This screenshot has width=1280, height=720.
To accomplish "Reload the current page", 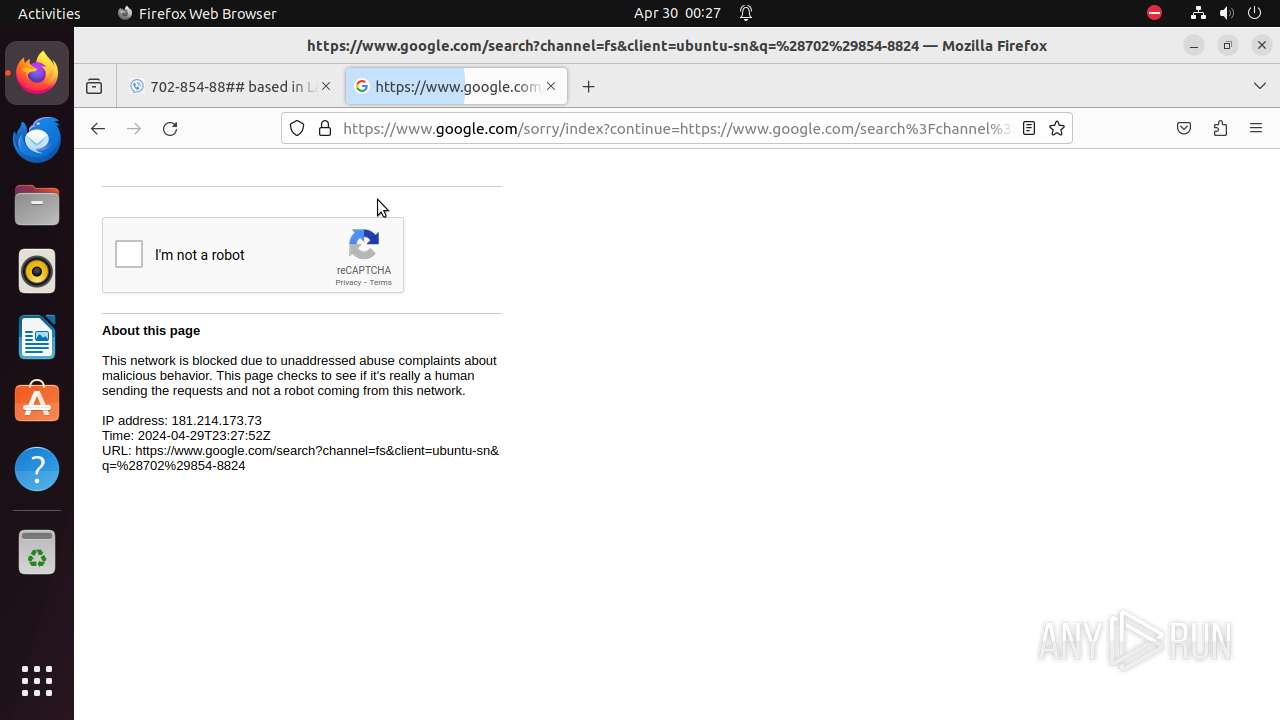I will (x=170, y=128).
